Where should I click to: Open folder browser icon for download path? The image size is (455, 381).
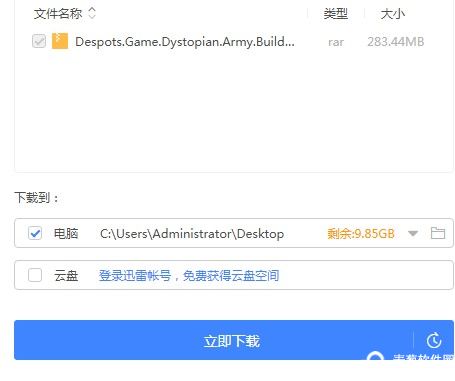click(438, 233)
